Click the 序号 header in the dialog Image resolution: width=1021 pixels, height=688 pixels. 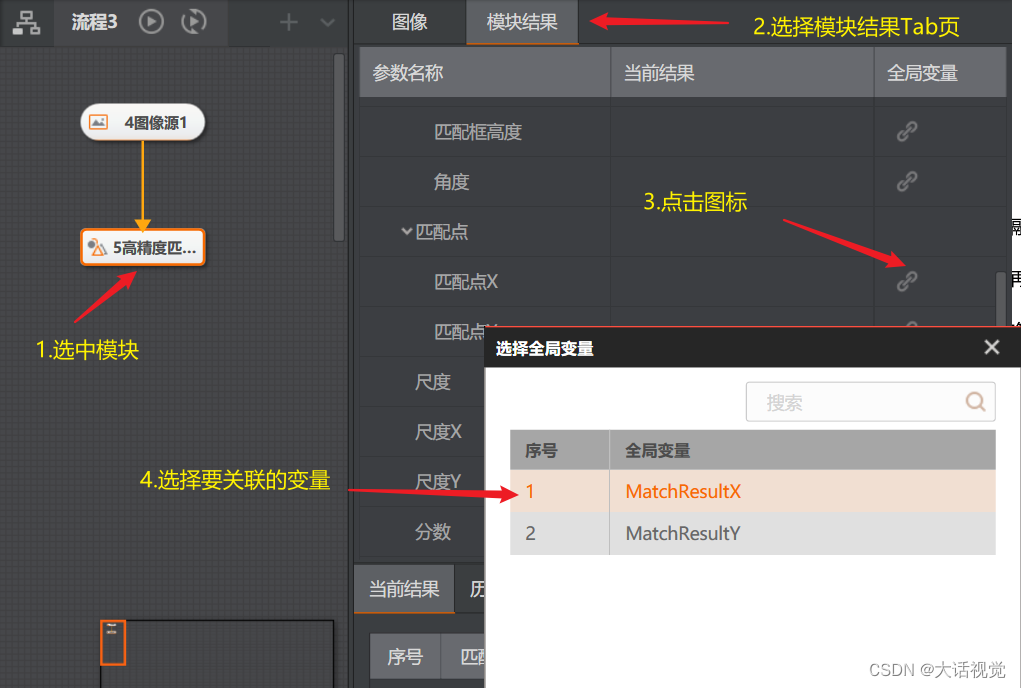click(559, 450)
